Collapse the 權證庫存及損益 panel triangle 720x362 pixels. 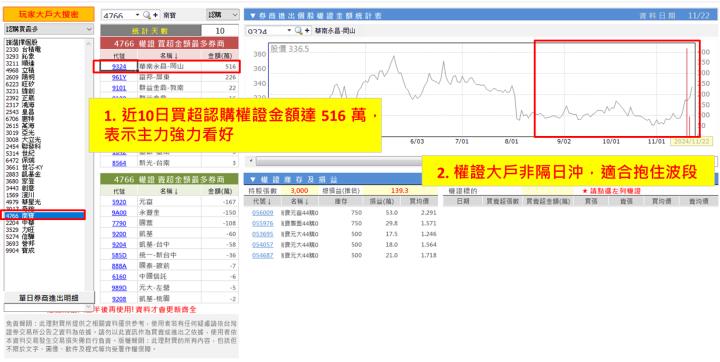coord(252,179)
